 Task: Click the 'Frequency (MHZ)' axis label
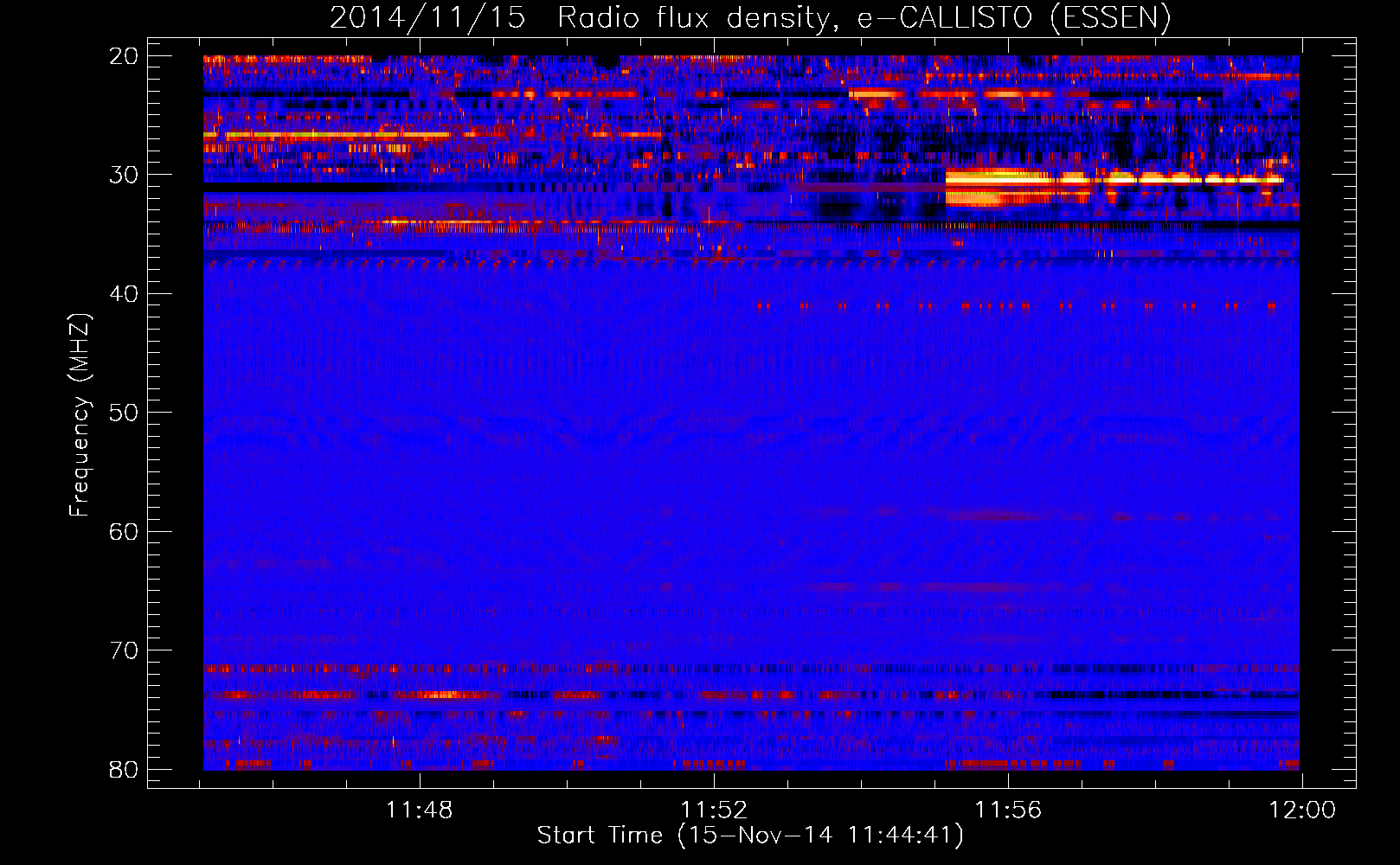pyautogui.click(x=80, y=415)
